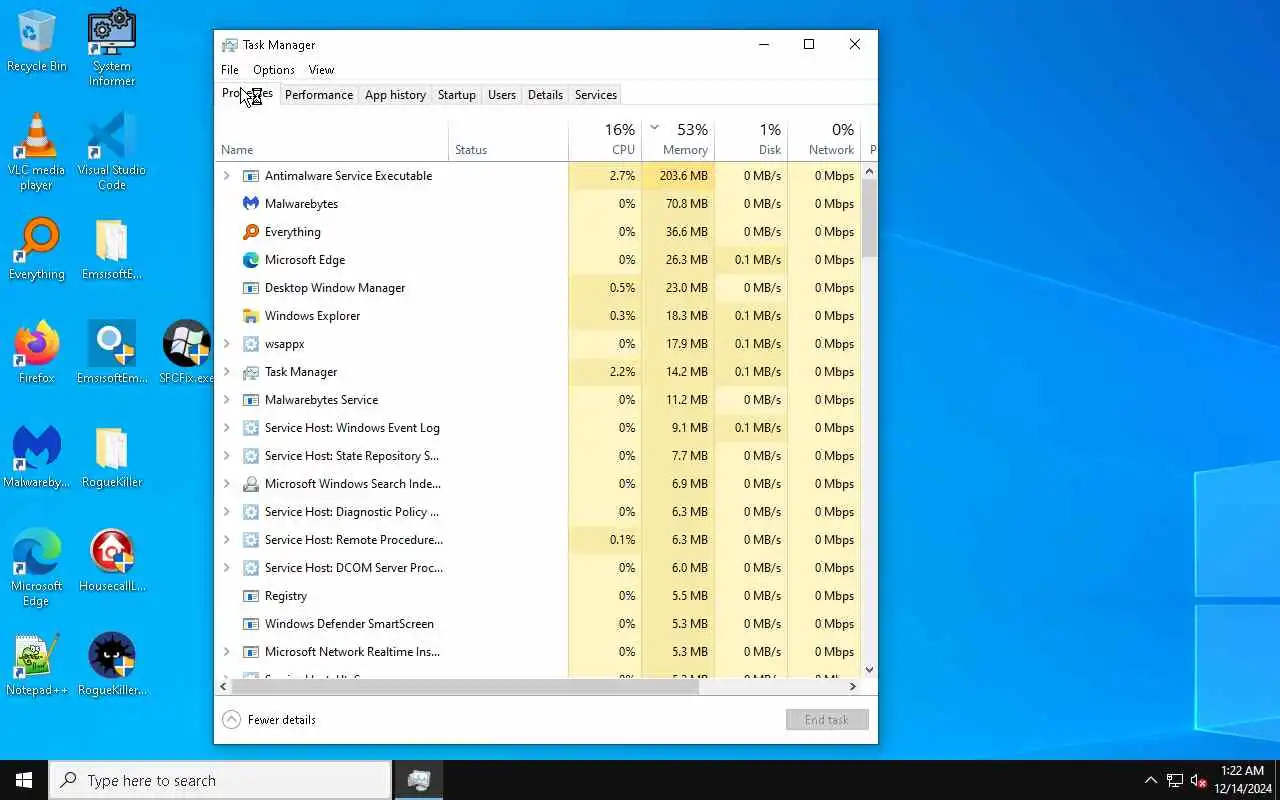Click the vertical scrollbar down arrow

tap(869, 670)
